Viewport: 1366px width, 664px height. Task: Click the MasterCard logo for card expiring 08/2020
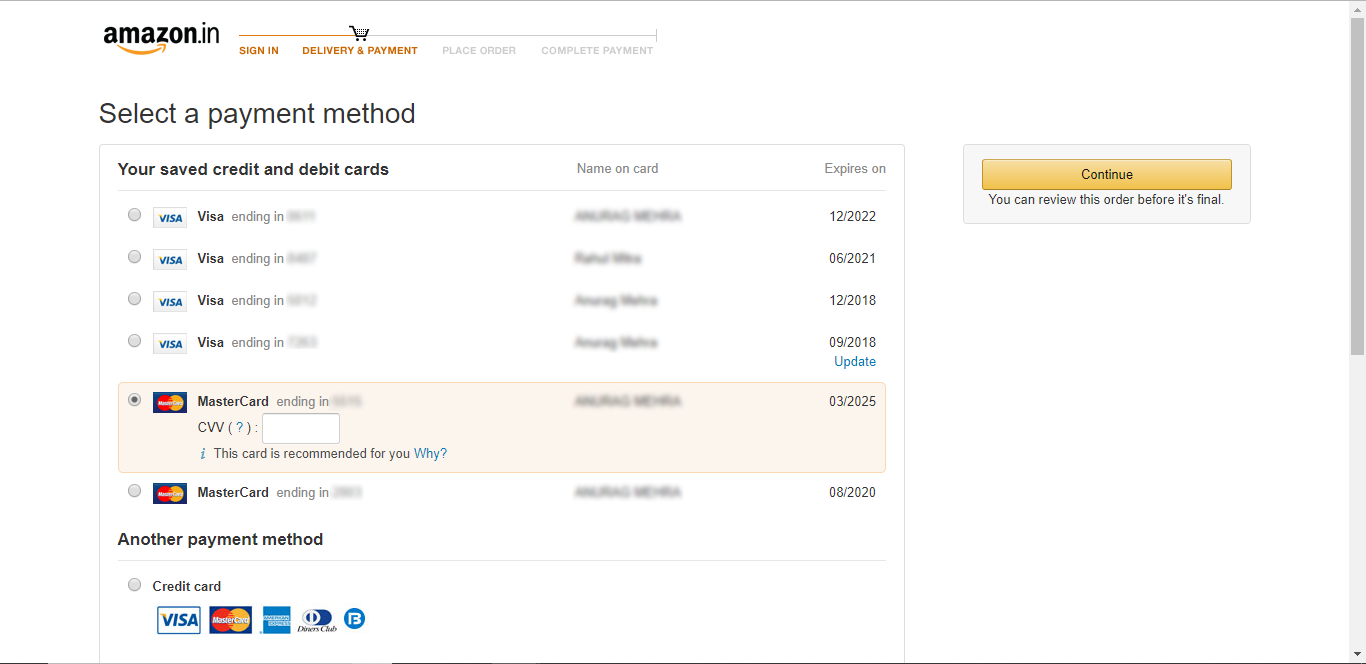click(x=170, y=493)
